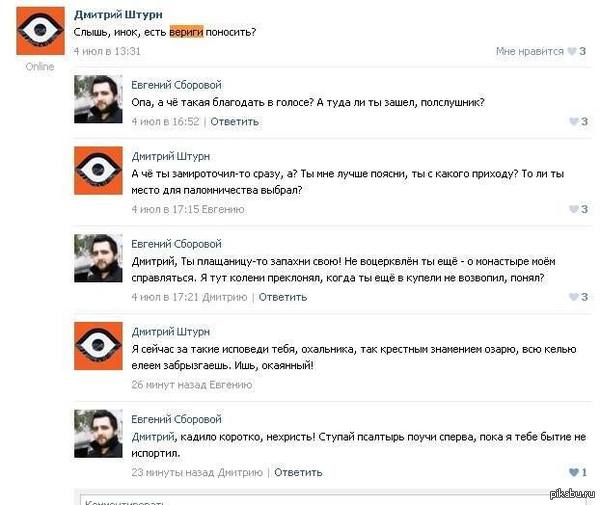Like the 16:52 comment via its heart
The width and height of the screenshot is (600, 505).
click(571, 122)
